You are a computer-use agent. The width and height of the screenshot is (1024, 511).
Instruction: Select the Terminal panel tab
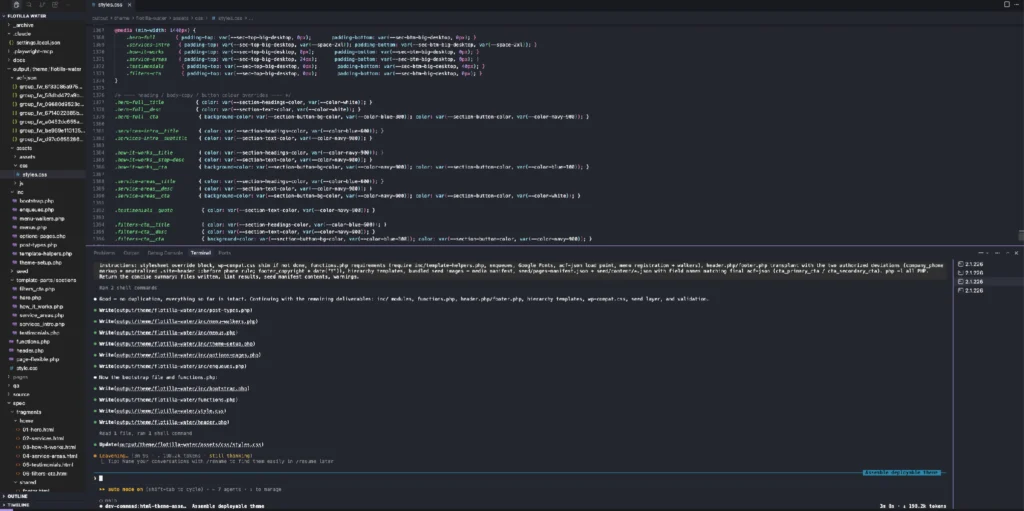[x=200, y=252]
